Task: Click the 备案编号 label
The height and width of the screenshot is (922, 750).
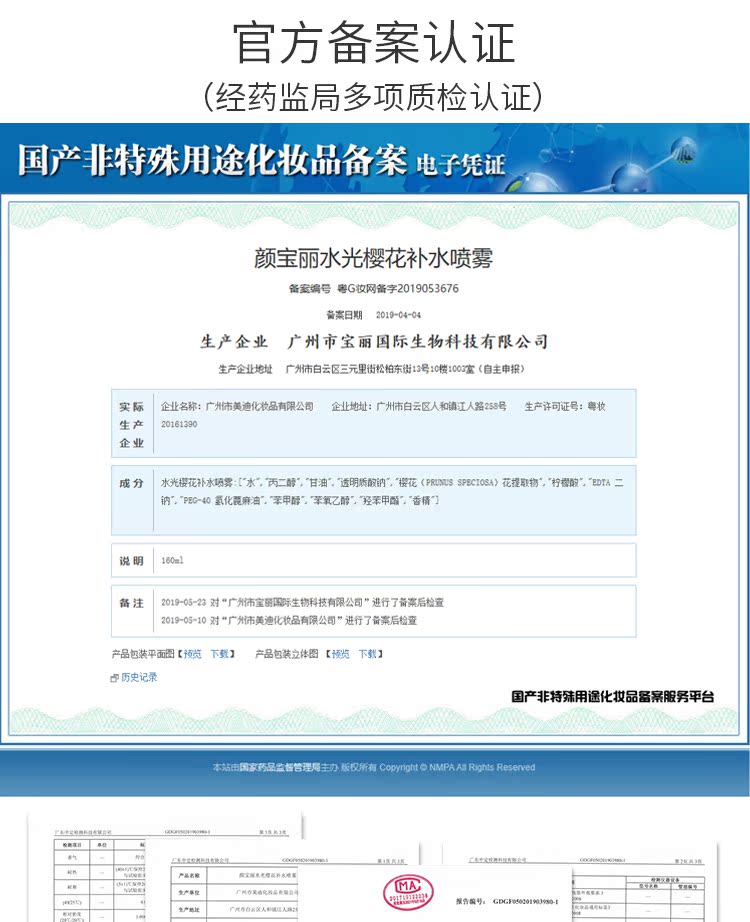Action: pos(309,289)
